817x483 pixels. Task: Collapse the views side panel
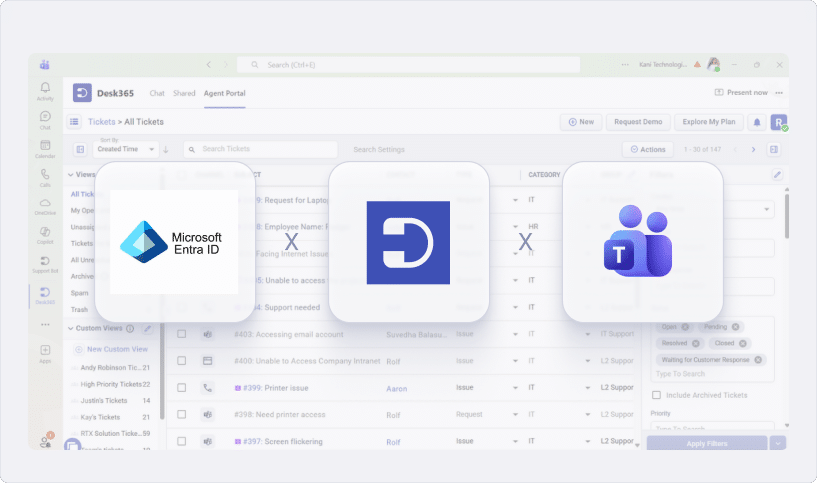click(80, 150)
